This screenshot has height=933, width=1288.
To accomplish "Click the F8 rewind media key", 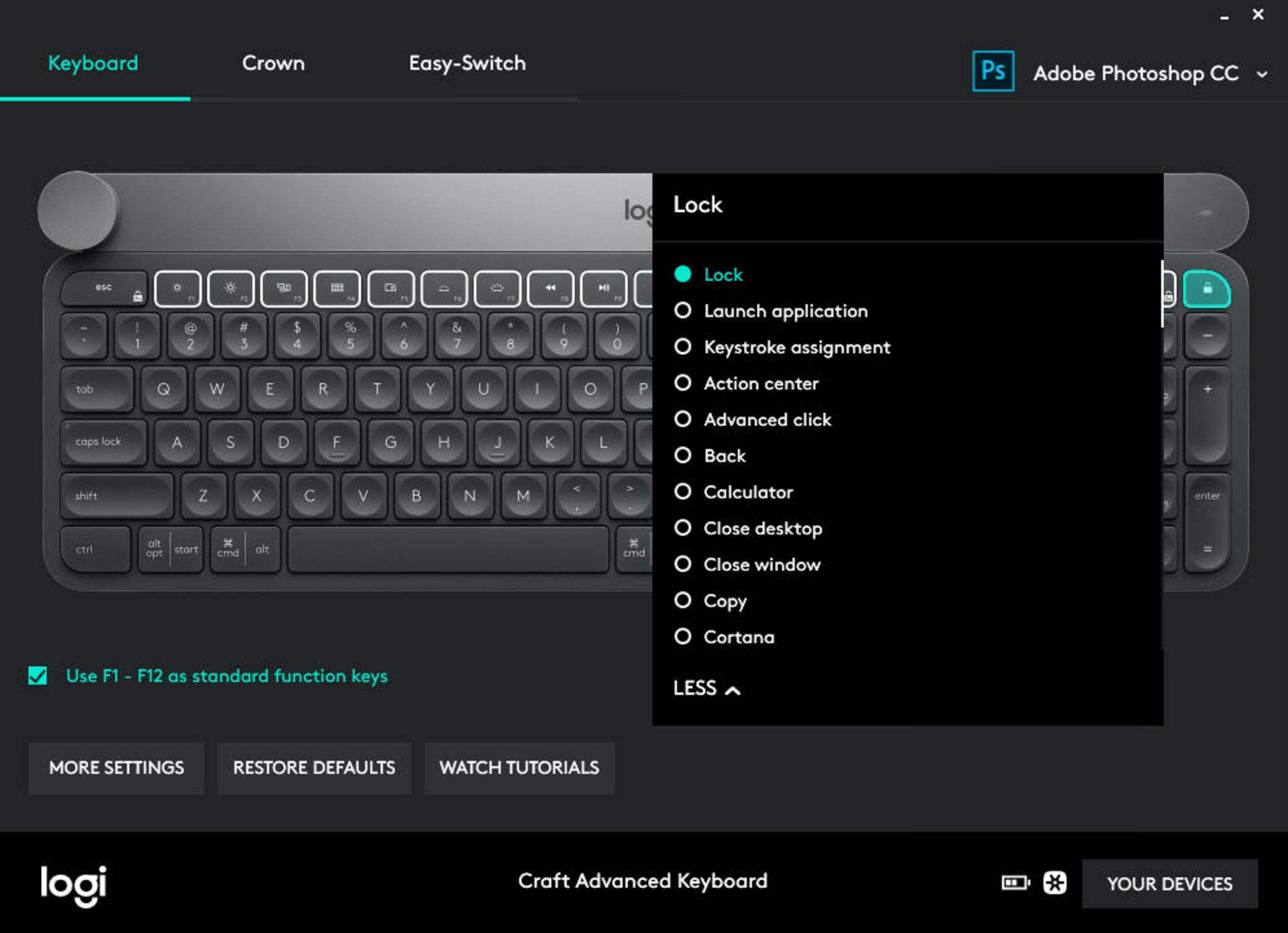I will click(550, 288).
